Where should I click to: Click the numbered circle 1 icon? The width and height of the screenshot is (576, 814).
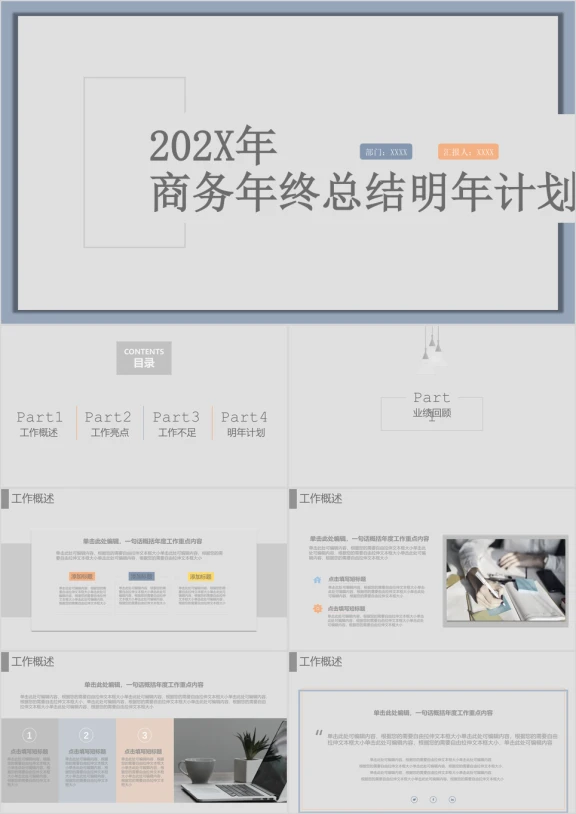tap(29, 735)
